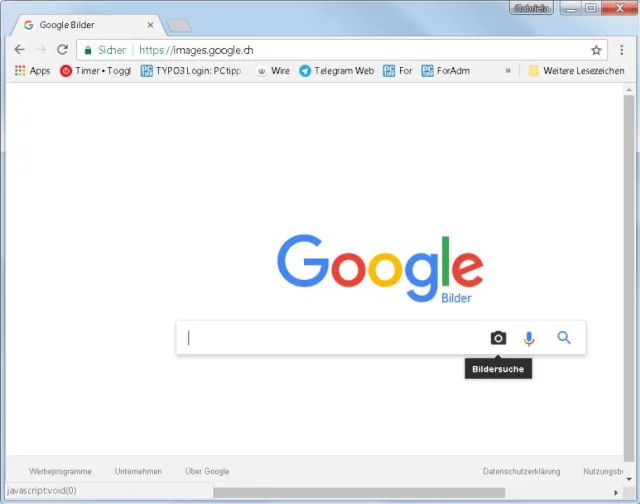Image resolution: width=640 pixels, height=504 pixels.
Task: Open the For bookmark
Action: tap(398, 71)
